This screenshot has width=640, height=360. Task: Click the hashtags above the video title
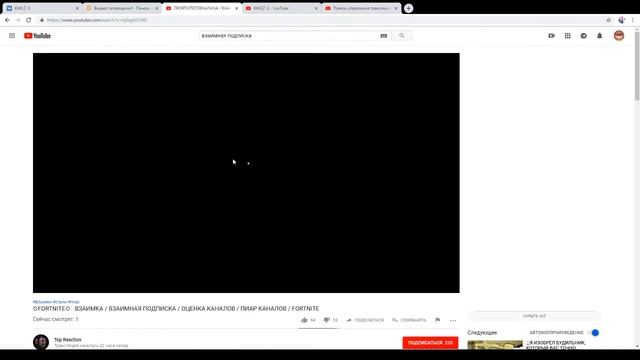click(x=56, y=302)
